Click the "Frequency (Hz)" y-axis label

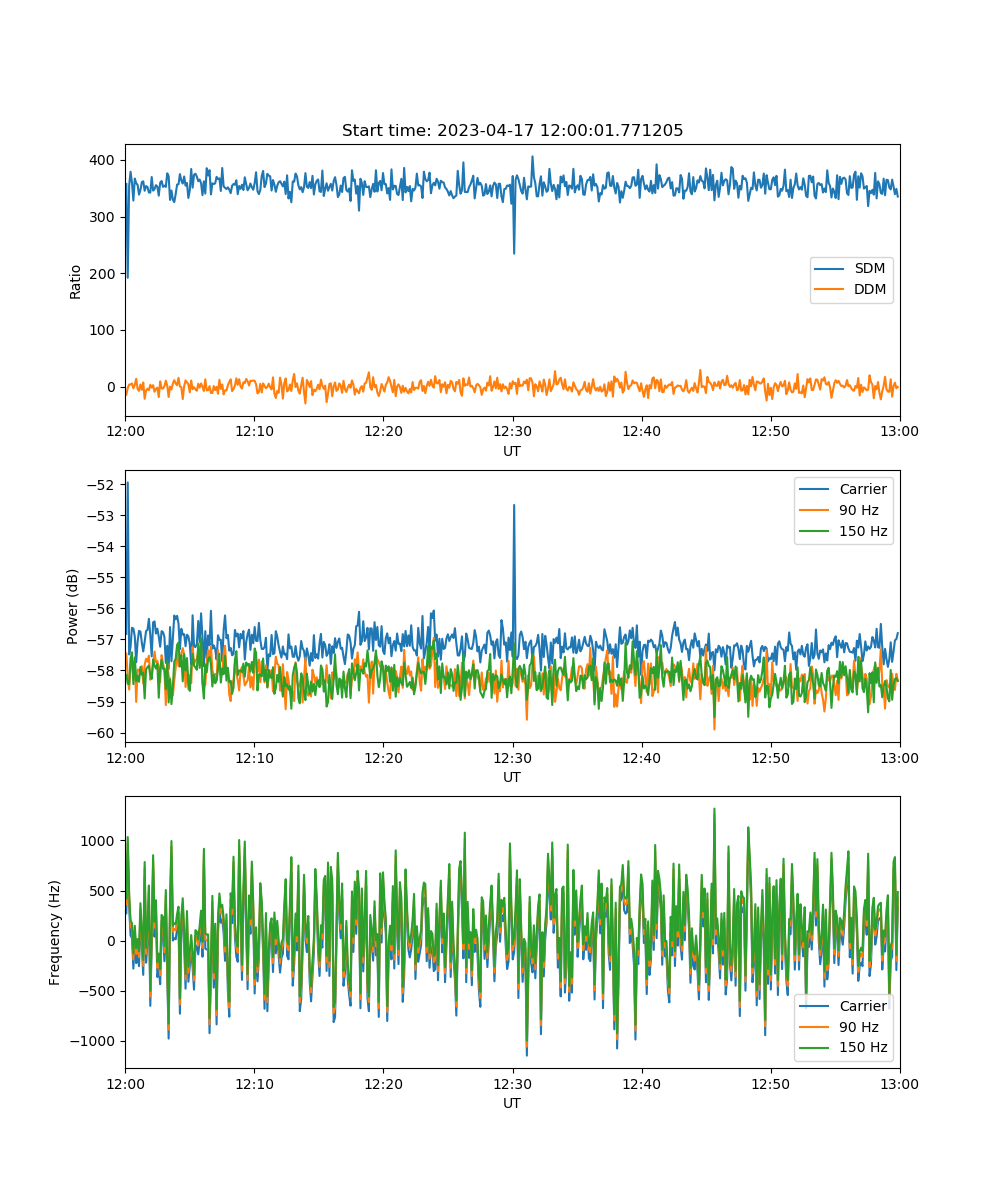[x=54, y=932]
